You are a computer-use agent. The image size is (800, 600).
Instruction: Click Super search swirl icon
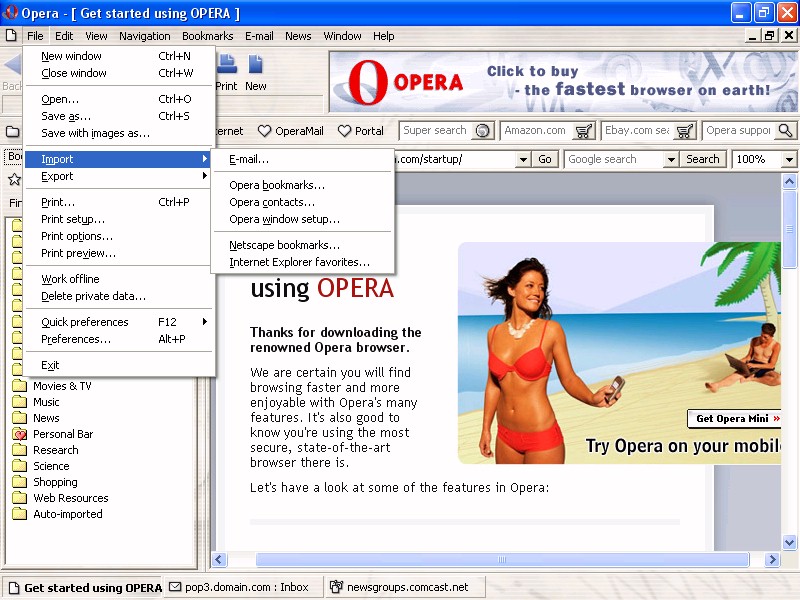point(482,131)
